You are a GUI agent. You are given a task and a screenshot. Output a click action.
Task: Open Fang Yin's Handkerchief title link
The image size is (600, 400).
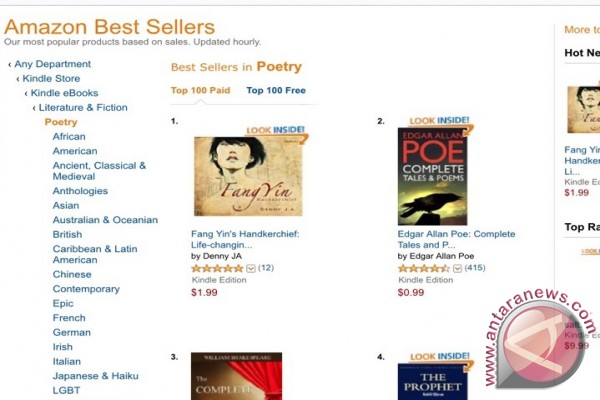click(x=245, y=239)
